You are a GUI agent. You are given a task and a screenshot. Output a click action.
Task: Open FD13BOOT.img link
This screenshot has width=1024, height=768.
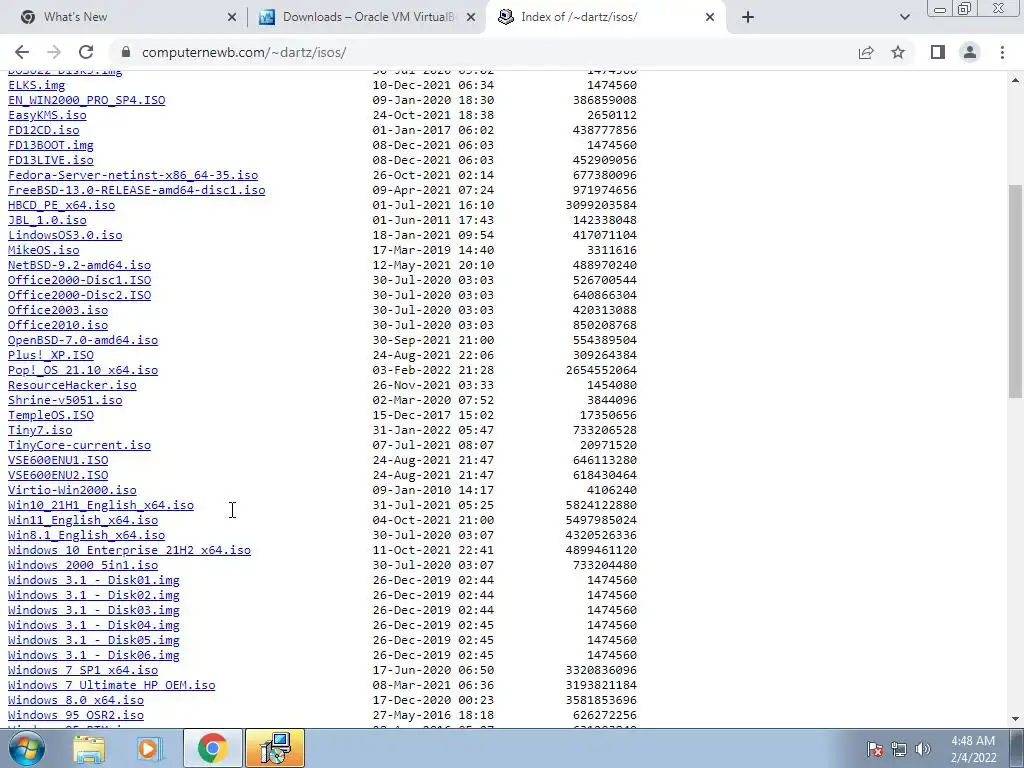click(x=51, y=145)
